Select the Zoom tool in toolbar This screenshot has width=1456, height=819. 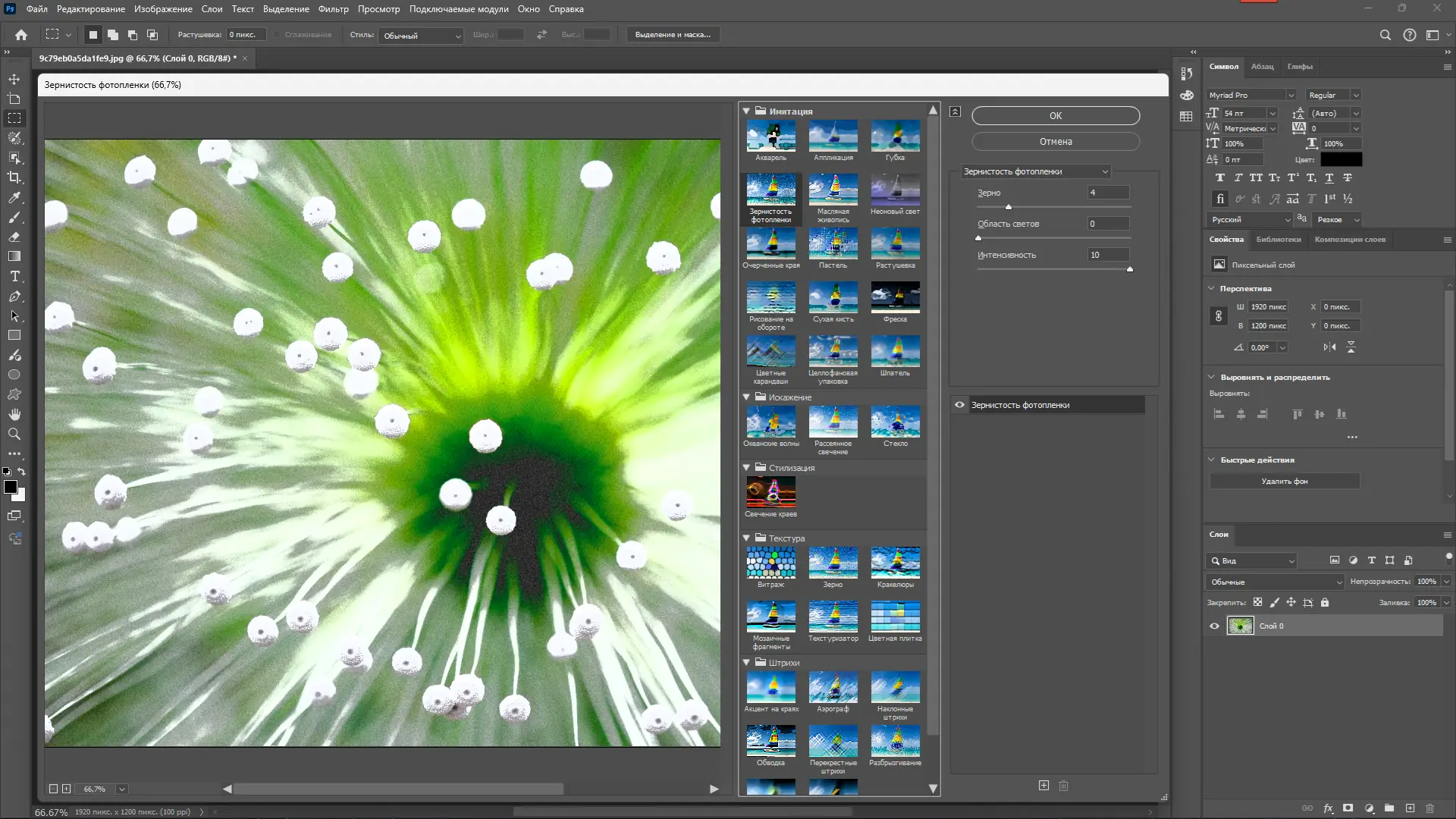click(14, 434)
